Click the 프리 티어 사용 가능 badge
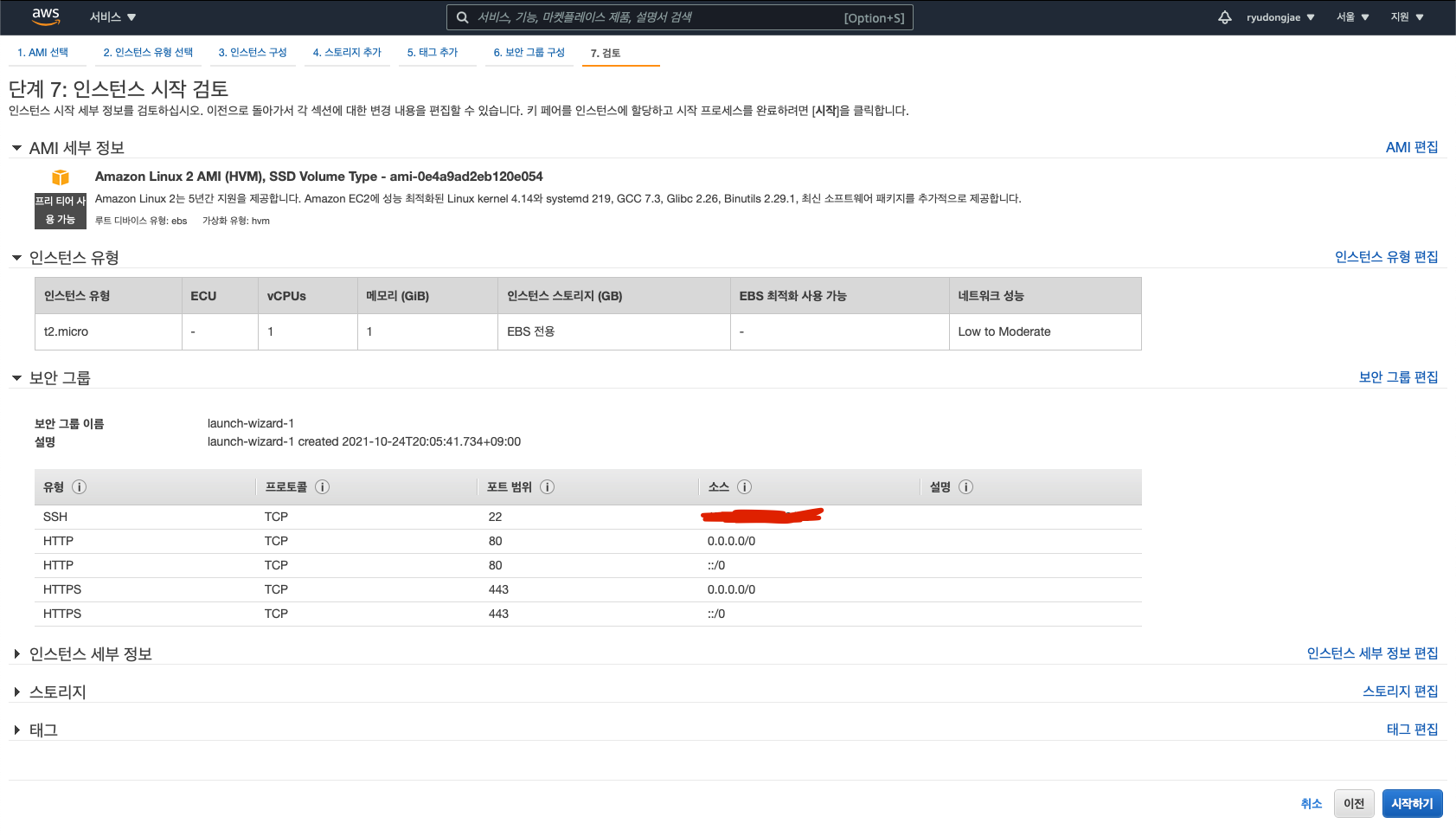The width and height of the screenshot is (1456, 836). pos(61,211)
